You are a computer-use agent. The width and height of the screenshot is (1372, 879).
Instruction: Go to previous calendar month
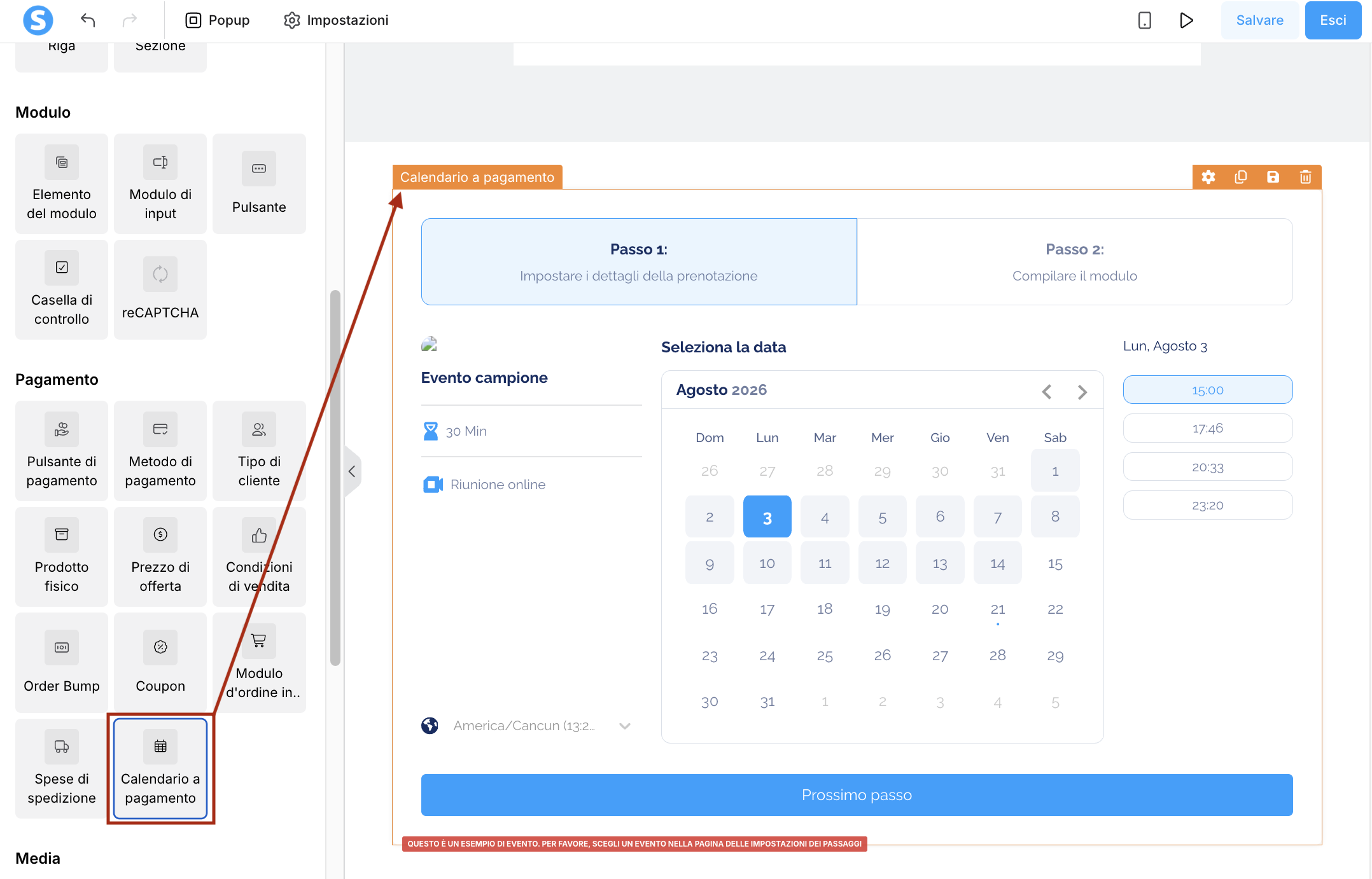[x=1047, y=392]
